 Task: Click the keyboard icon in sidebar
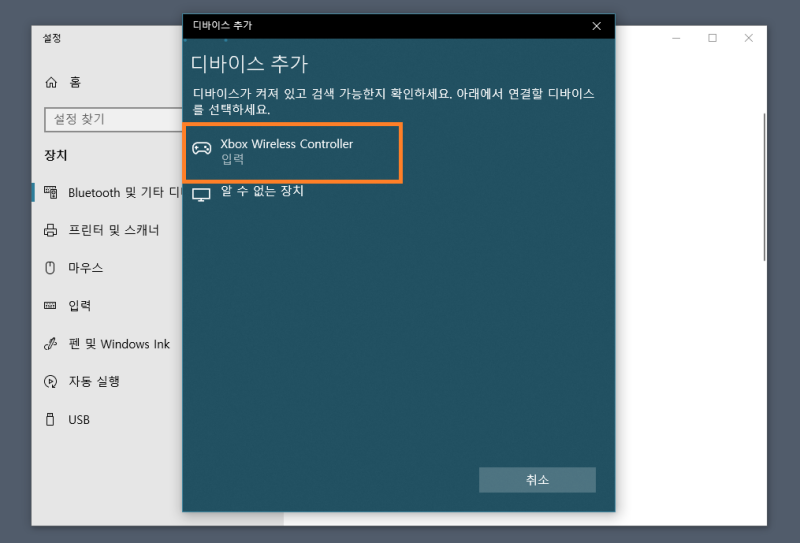50,306
